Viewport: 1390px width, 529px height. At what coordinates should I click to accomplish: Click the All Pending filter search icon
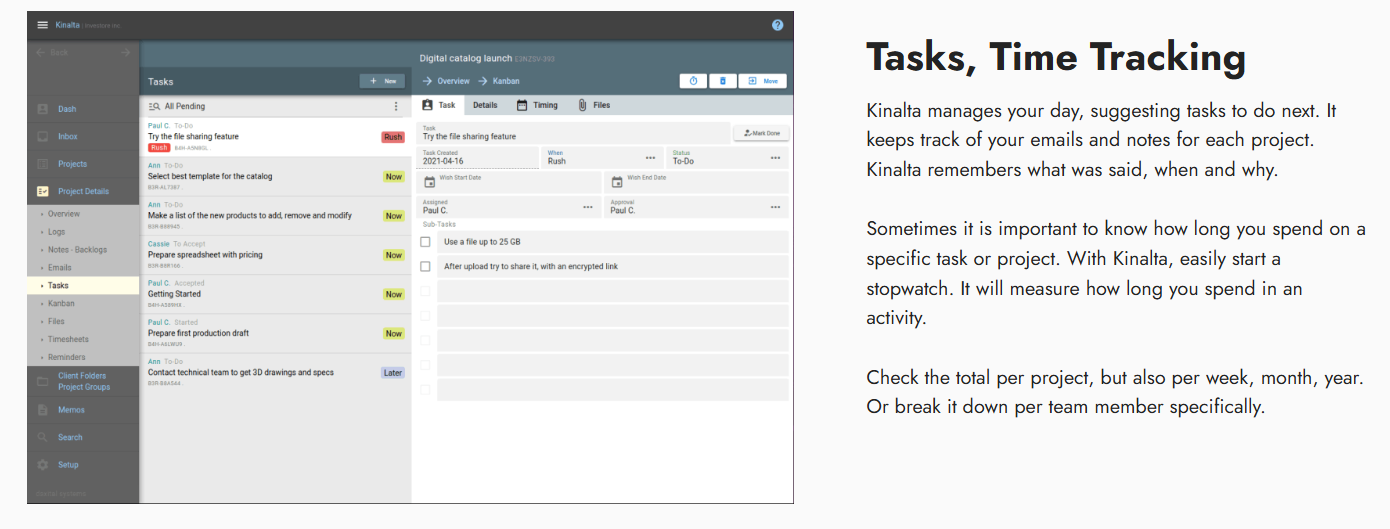tap(154, 106)
